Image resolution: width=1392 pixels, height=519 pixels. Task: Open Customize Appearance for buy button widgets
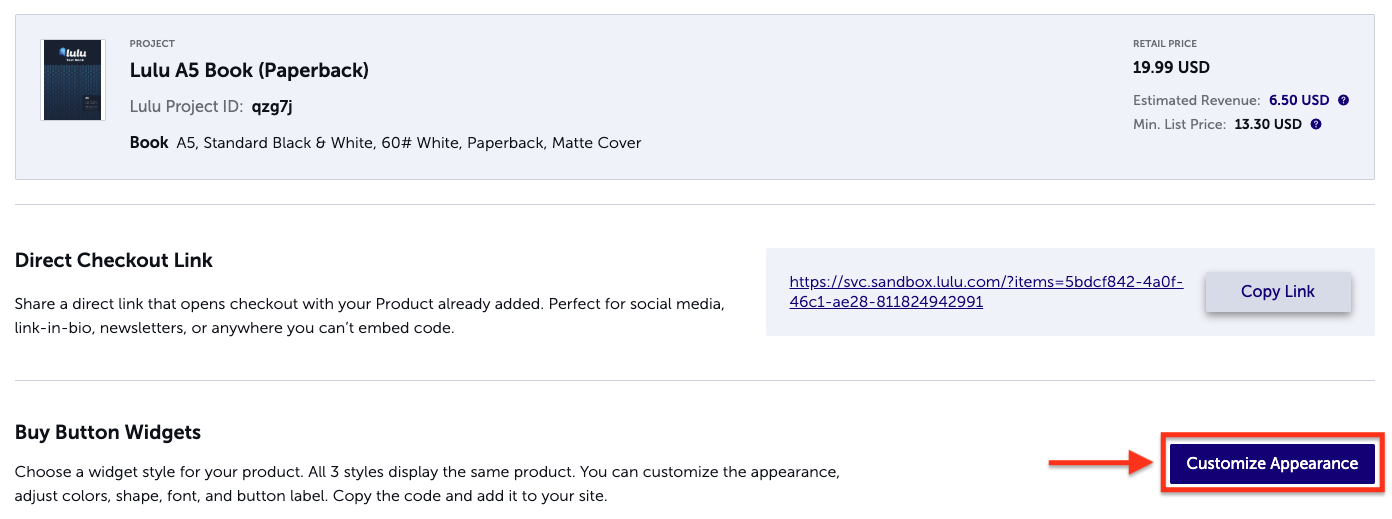tap(1272, 463)
